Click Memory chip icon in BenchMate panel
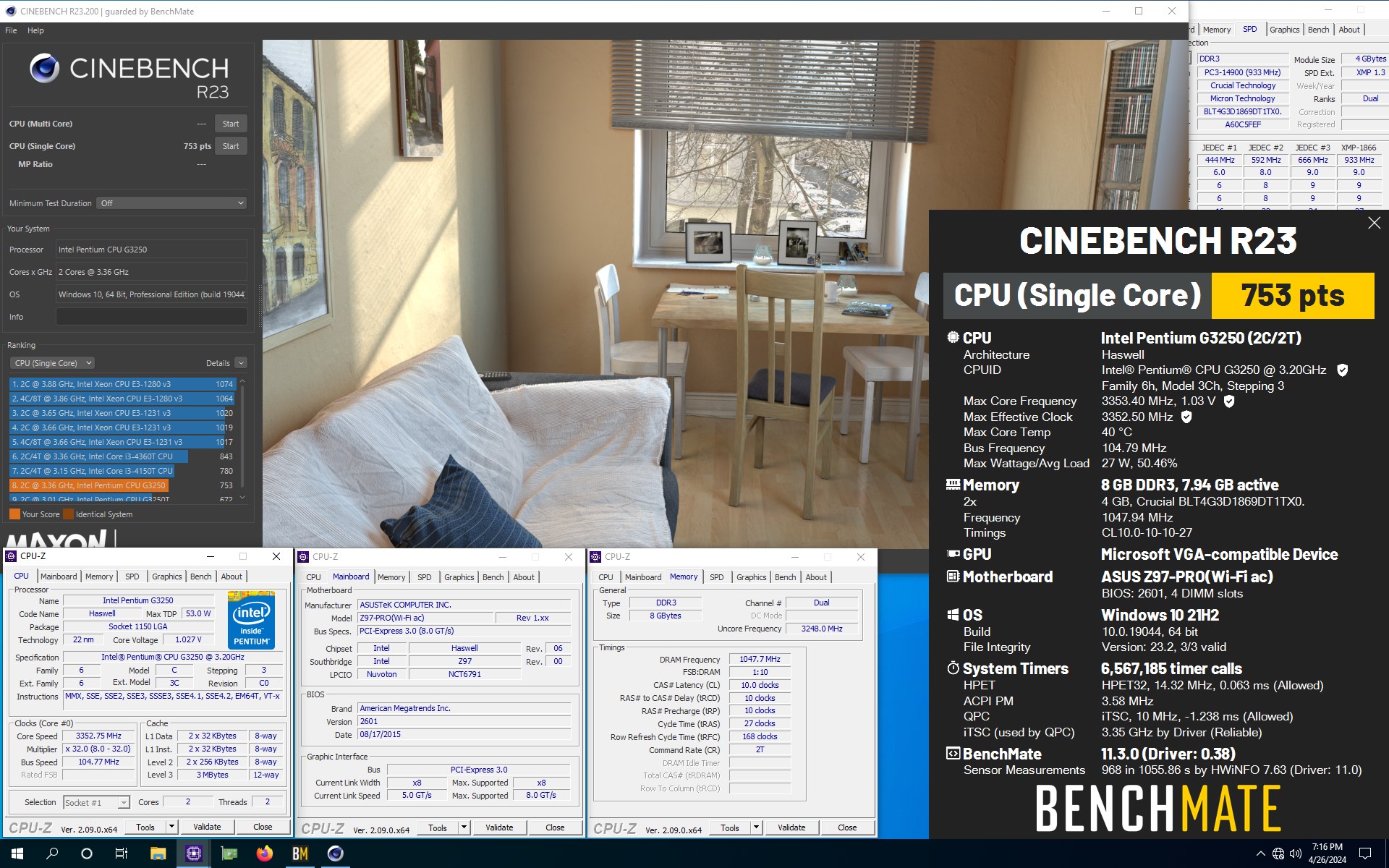Viewport: 1389px width, 868px height. click(953, 485)
